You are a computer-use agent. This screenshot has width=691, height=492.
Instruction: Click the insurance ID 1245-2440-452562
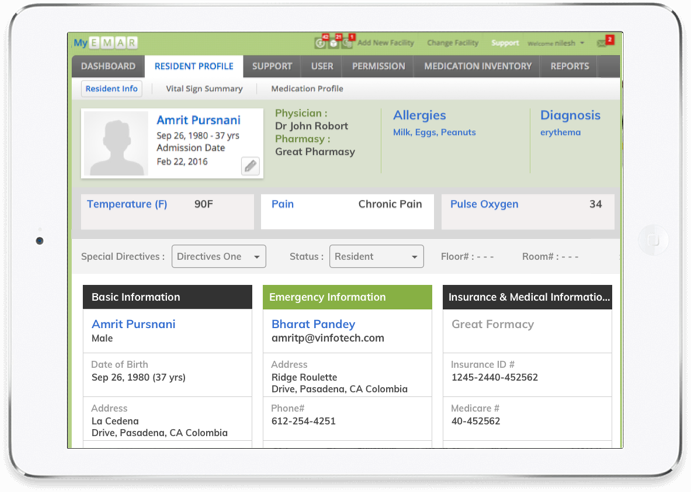coord(494,377)
